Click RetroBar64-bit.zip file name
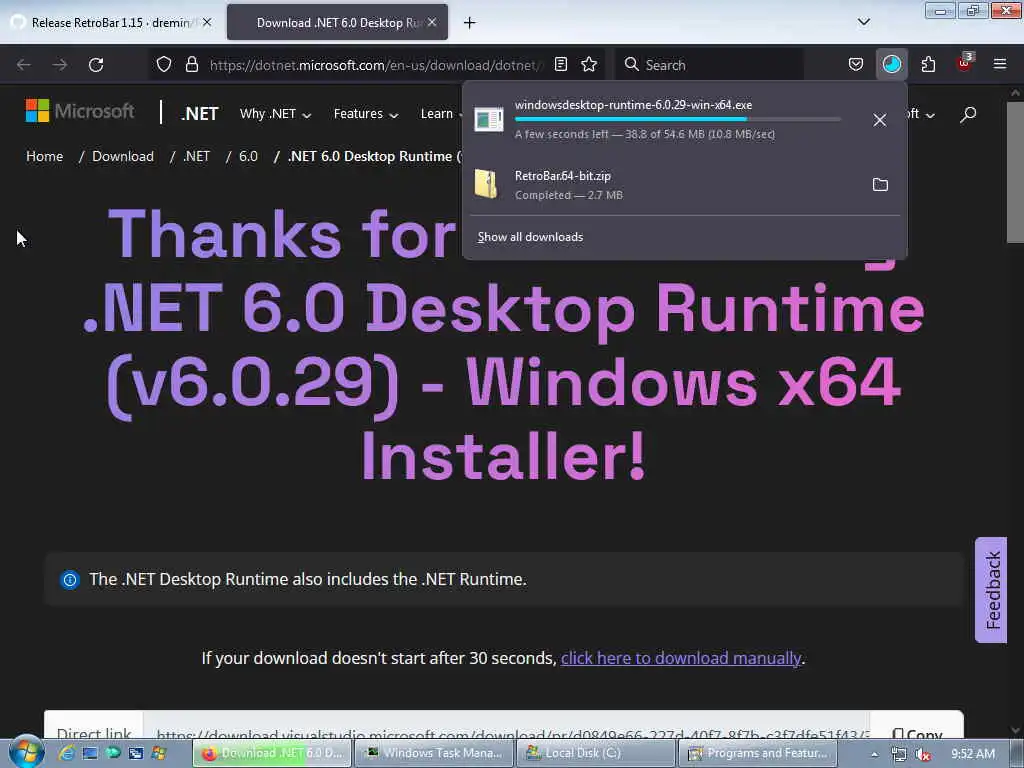The image size is (1024, 768). (x=562, y=176)
